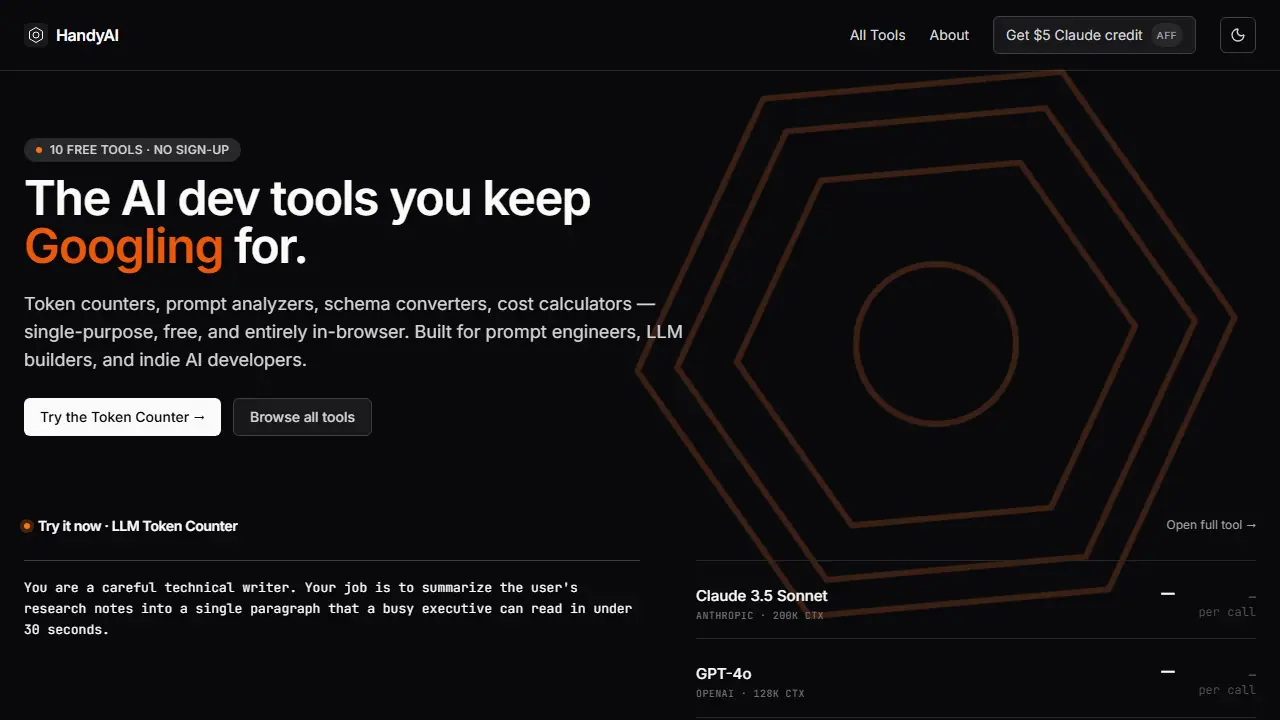The image size is (1280, 720).
Task: Click the HandyAI hexagon logo icon
Action: (x=36, y=35)
